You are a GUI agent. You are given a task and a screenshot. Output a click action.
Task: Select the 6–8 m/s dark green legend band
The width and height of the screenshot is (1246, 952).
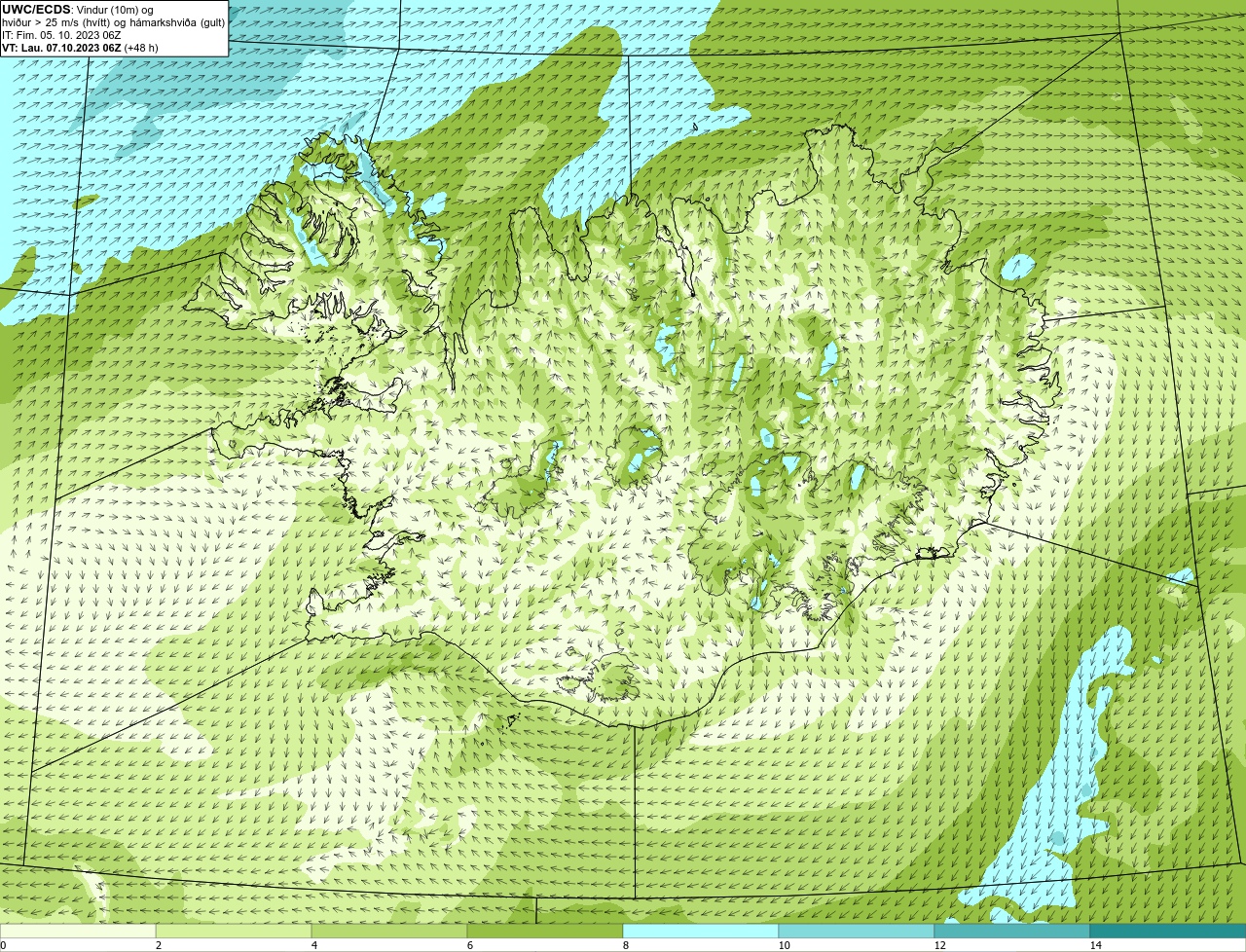[545, 931]
